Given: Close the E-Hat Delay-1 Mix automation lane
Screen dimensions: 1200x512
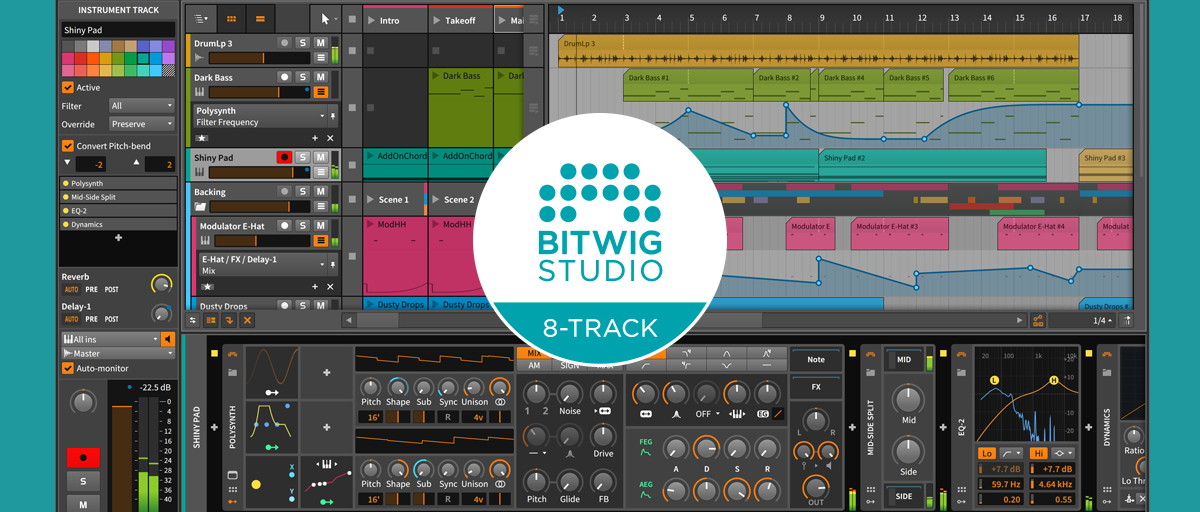Looking at the screenshot, I should click(331, 287).
